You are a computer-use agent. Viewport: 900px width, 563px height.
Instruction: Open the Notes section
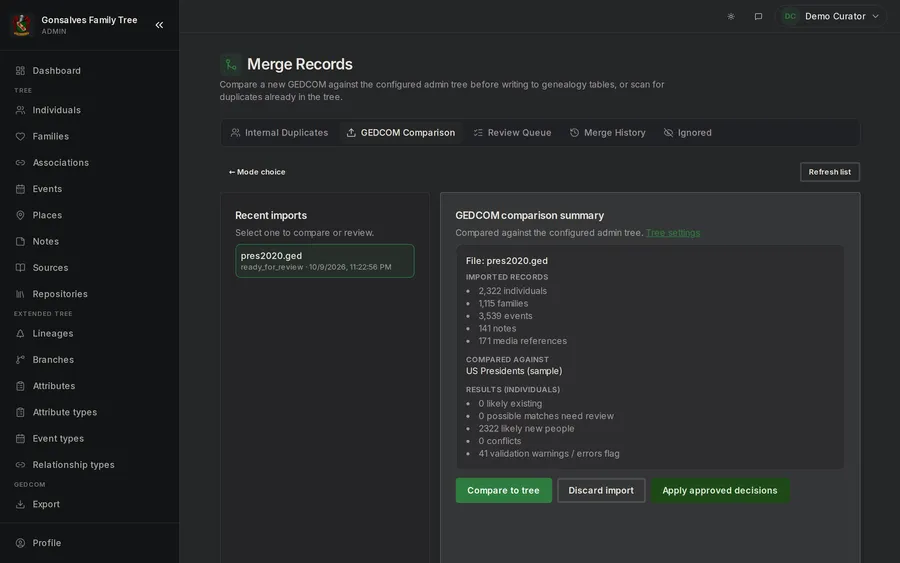90,241
